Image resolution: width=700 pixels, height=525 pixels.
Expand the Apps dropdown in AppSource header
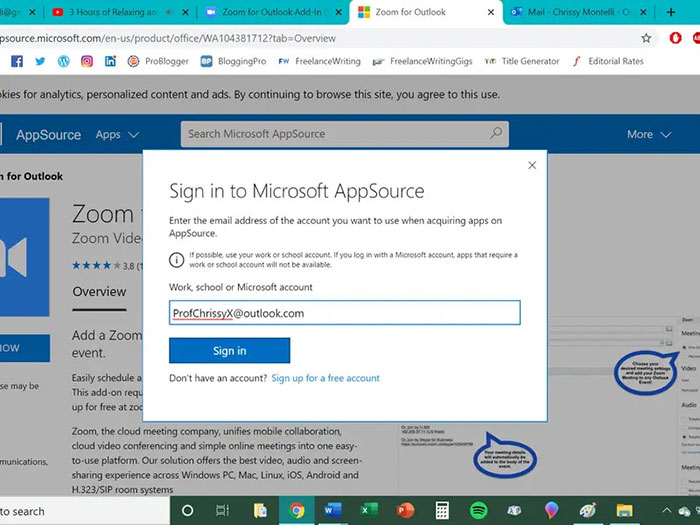pos(117,134)
